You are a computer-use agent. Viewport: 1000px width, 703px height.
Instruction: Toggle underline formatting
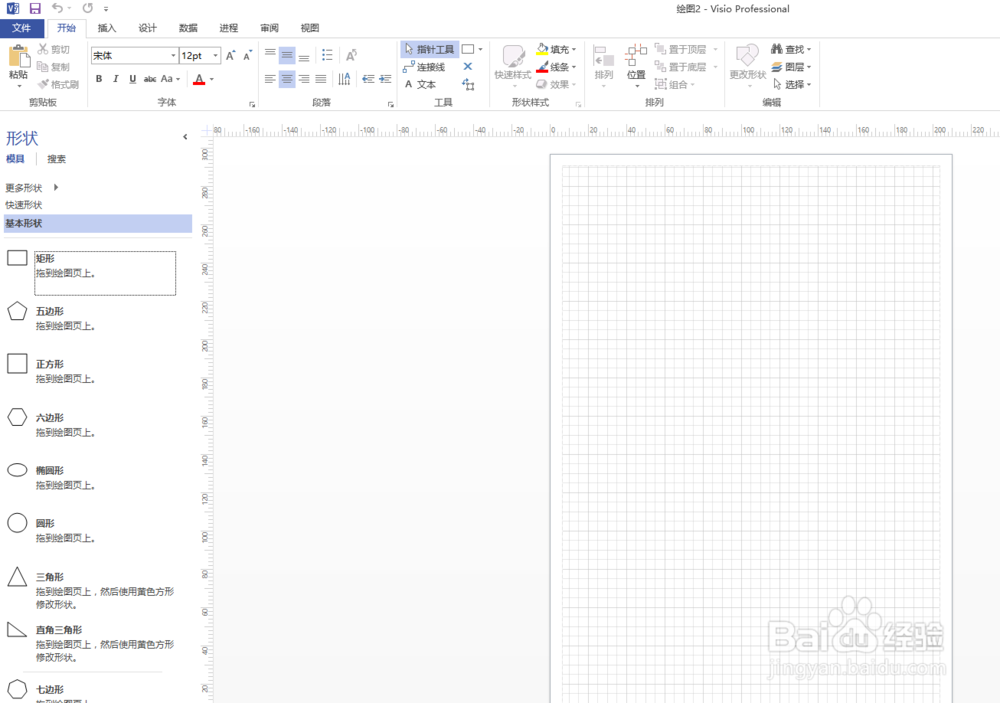coord(133,79)
